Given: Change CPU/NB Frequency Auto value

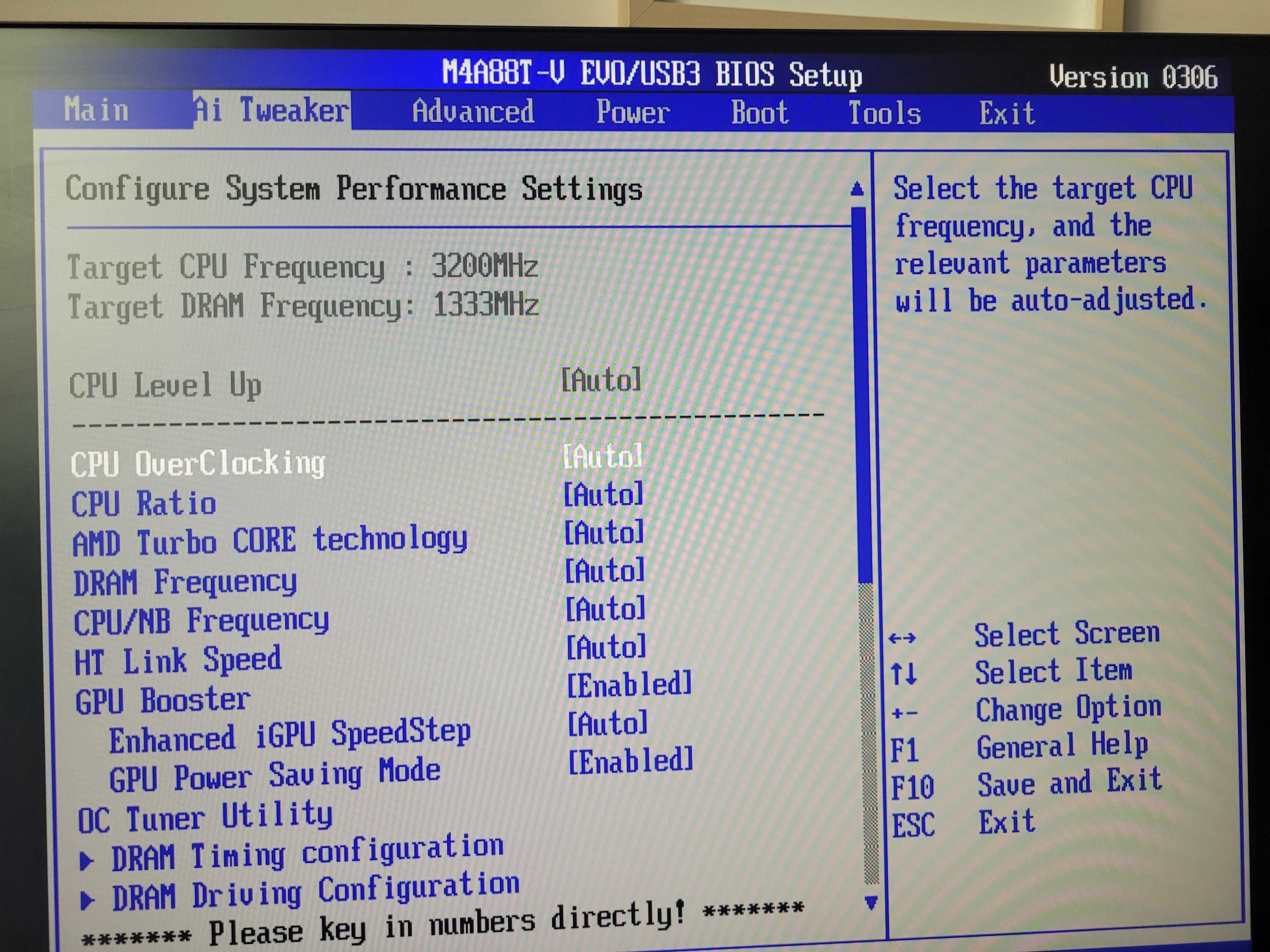Looking at the screenshot, I should pos(606,608).
